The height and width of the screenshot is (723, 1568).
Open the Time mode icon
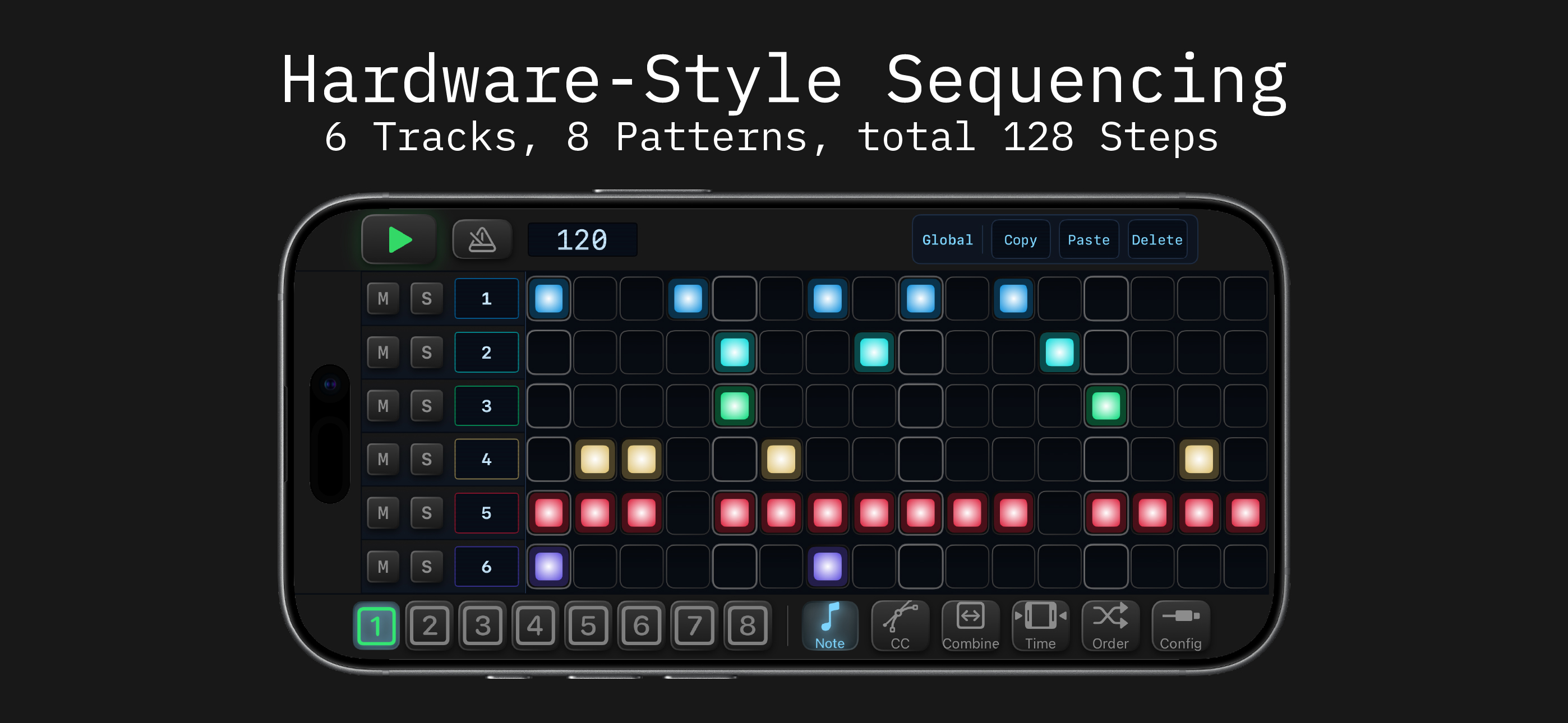[1040, 625]
